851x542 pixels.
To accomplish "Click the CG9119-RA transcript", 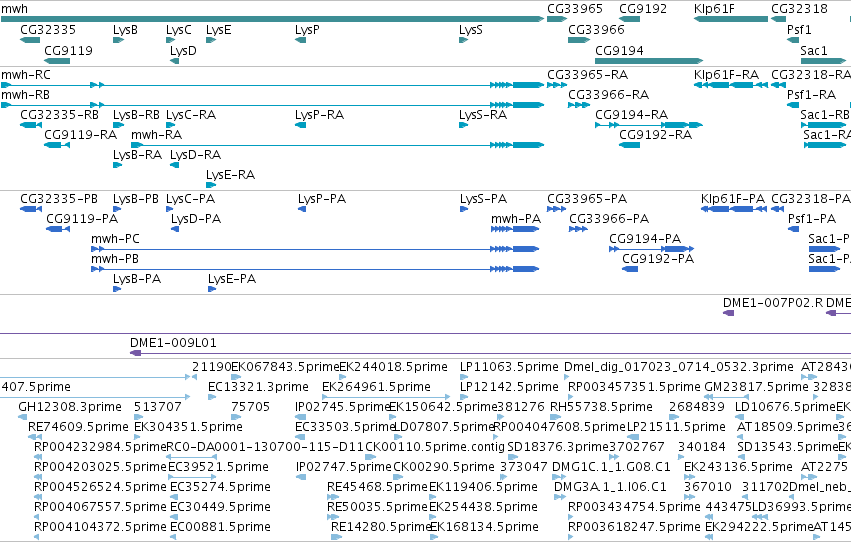I will [x=57, y=145].
